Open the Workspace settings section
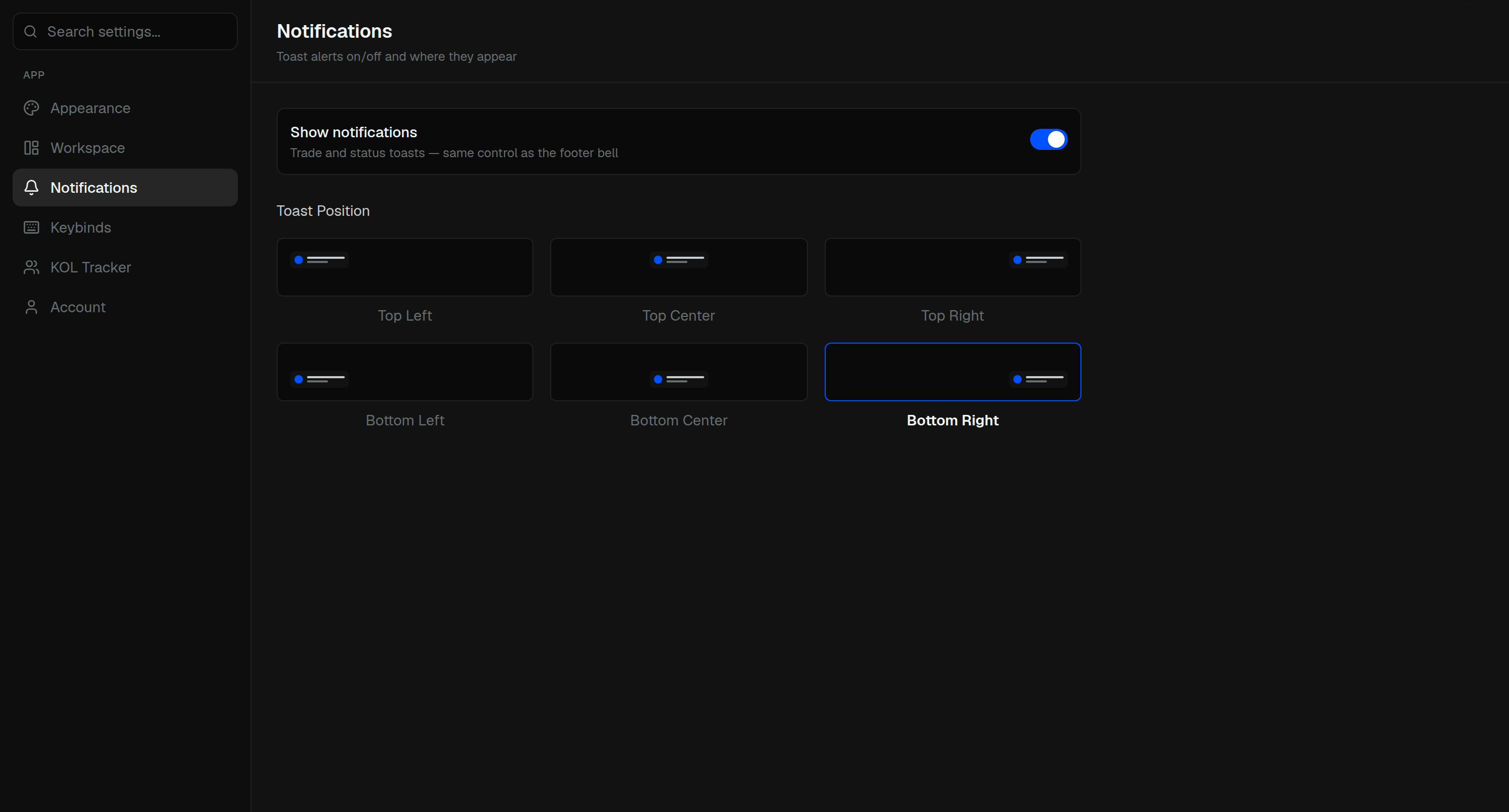 125,148
